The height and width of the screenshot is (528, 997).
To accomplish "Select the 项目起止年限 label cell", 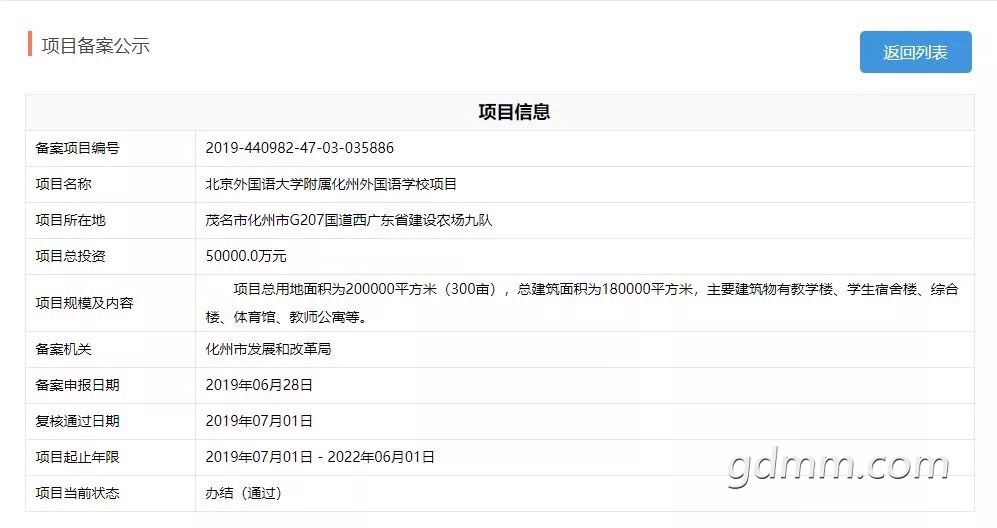I will (x=110, y=457).
